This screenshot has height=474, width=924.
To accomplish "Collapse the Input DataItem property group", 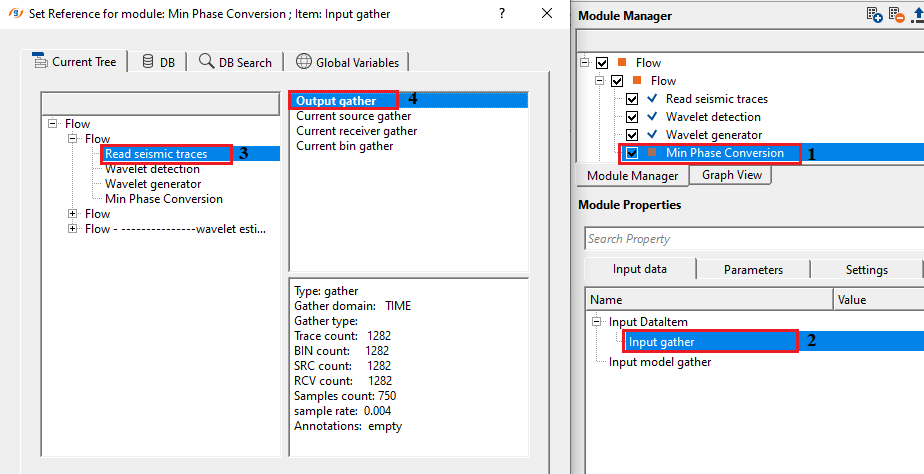I will (x=597, y=322).
